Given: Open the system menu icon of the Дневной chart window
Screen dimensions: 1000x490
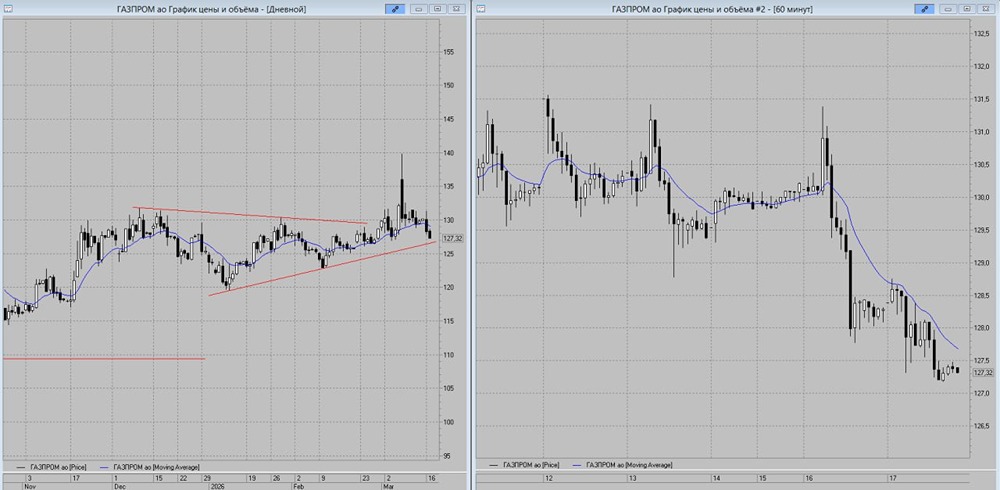Looking at the screenshot, I should (x=8, y=9).
